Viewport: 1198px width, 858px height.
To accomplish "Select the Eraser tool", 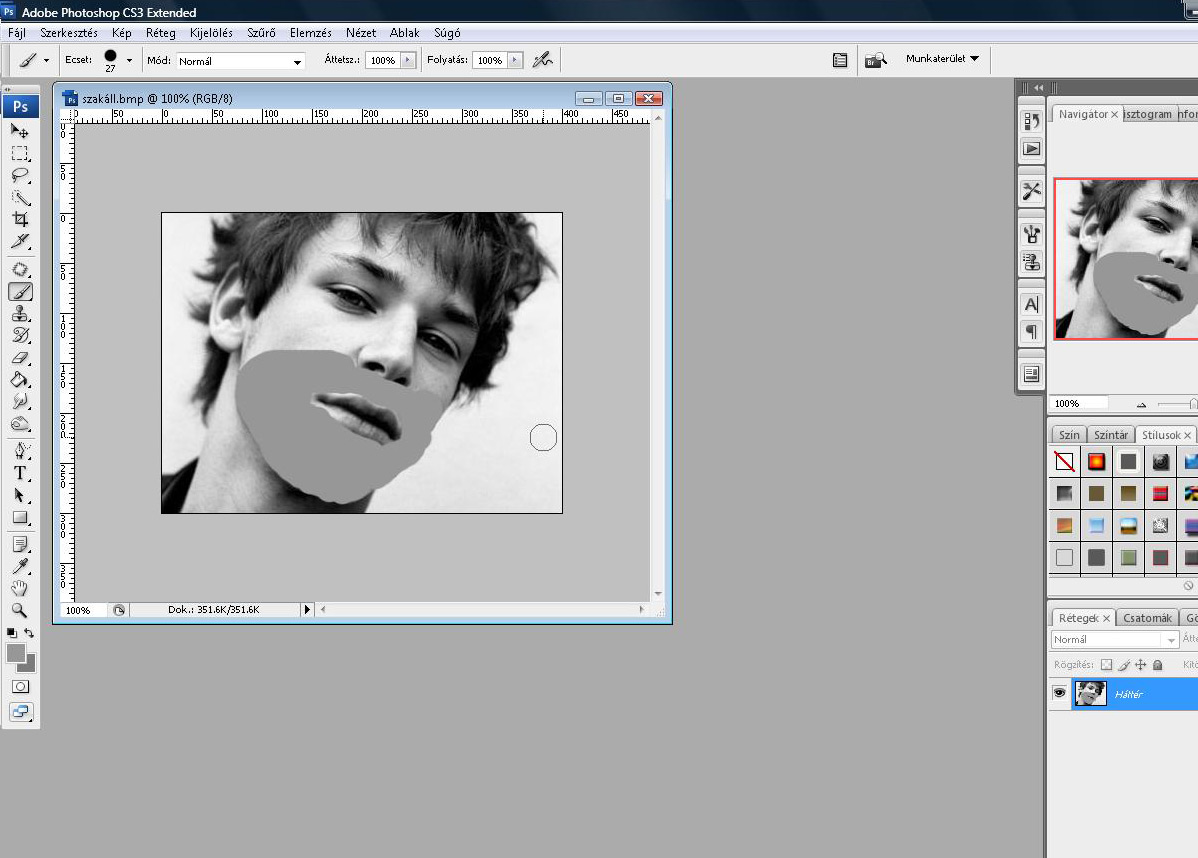I will click(20, 358).
